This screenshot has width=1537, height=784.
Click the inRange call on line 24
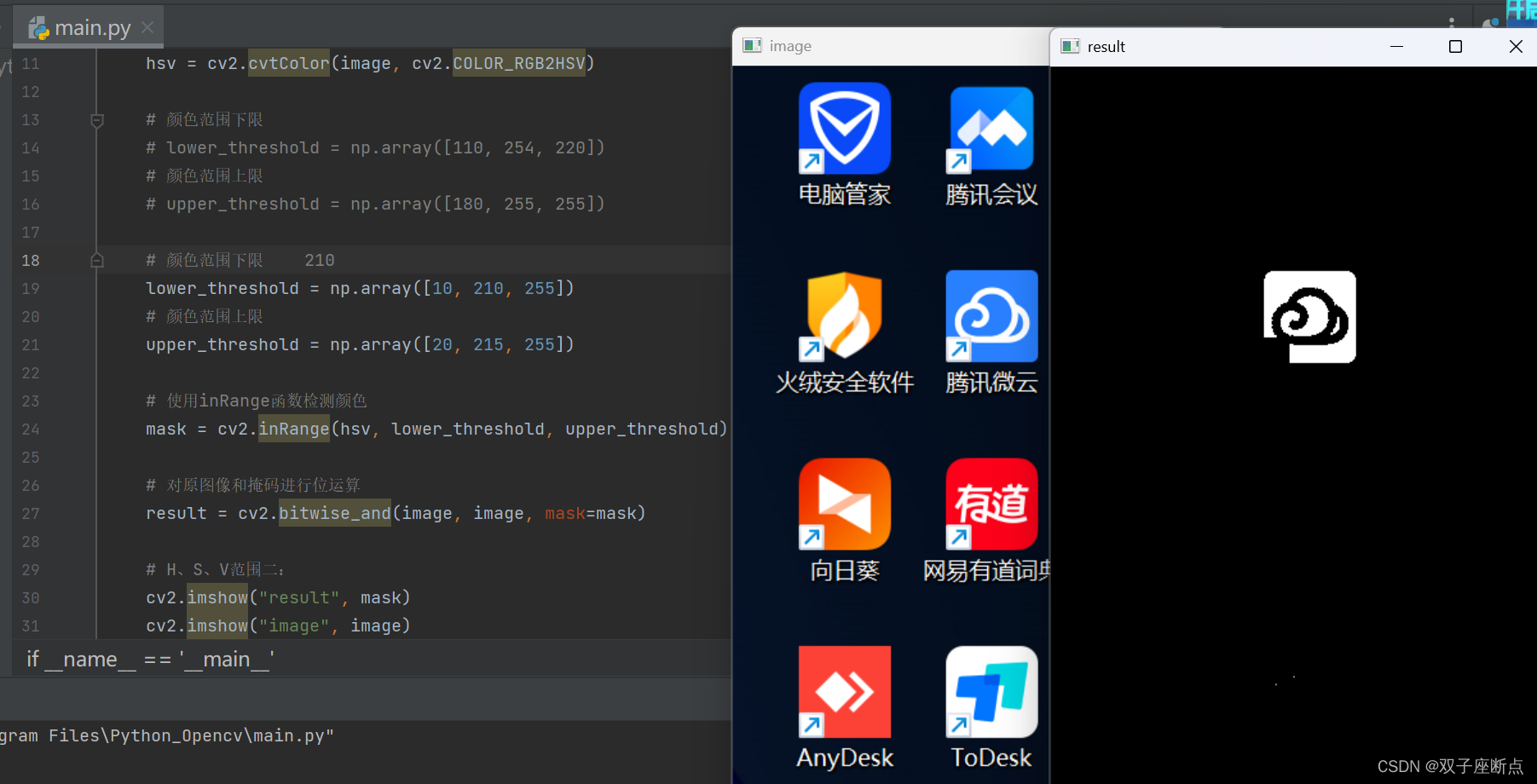point(294,429)
